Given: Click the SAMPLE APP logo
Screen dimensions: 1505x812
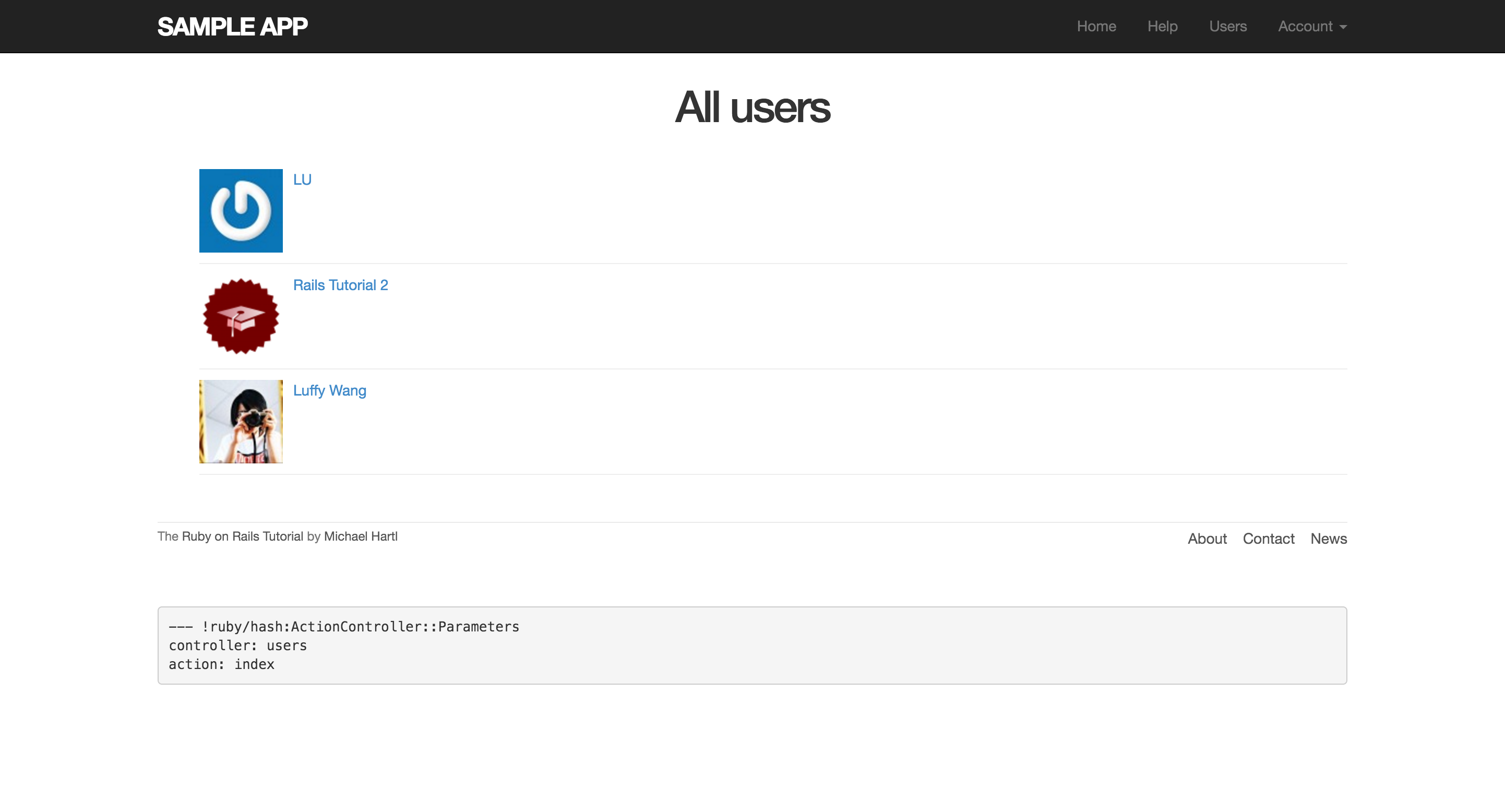Looking at the screenshot, I should 232,26.
